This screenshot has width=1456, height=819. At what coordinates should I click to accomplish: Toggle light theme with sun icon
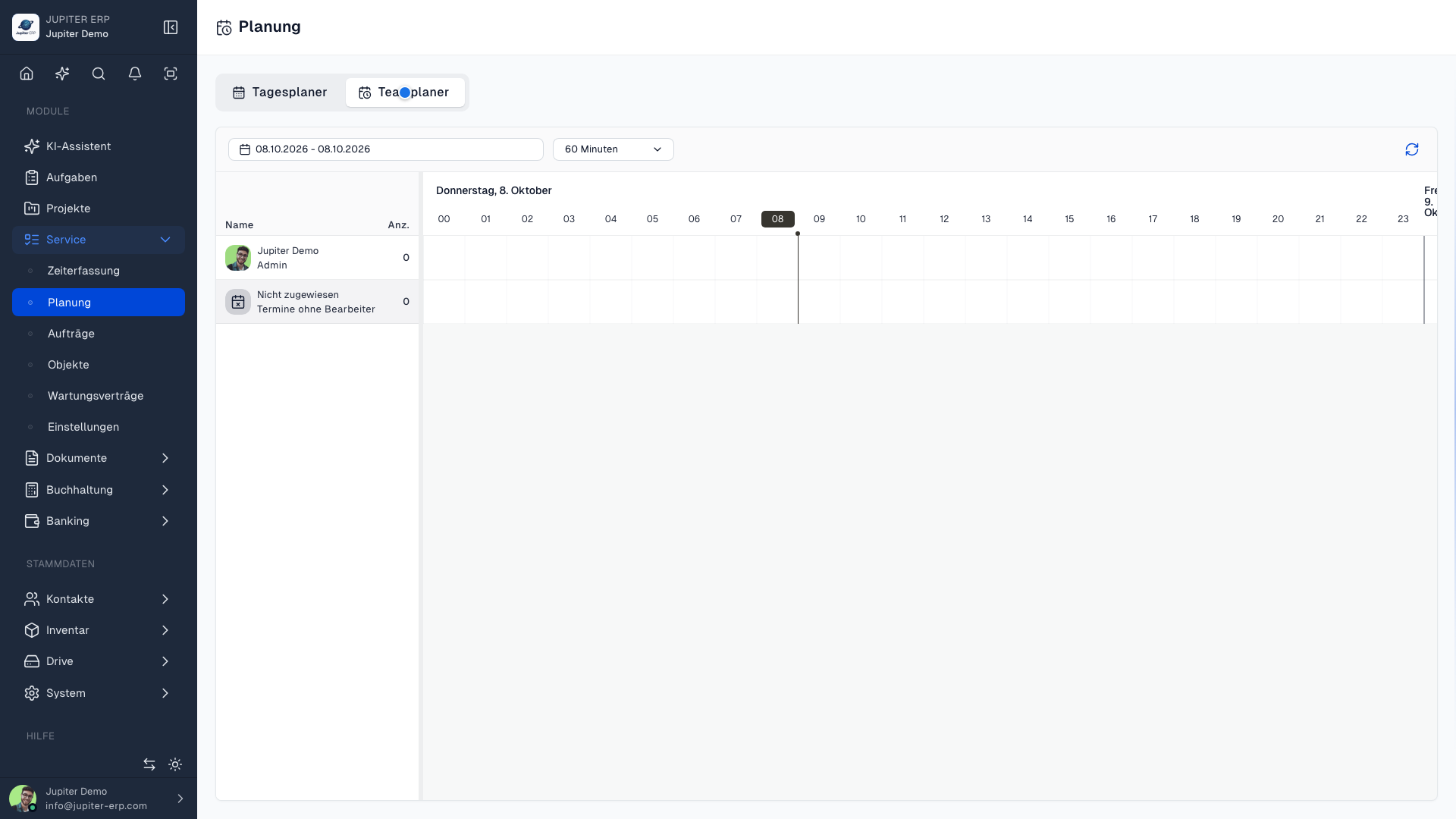point(175,764)
